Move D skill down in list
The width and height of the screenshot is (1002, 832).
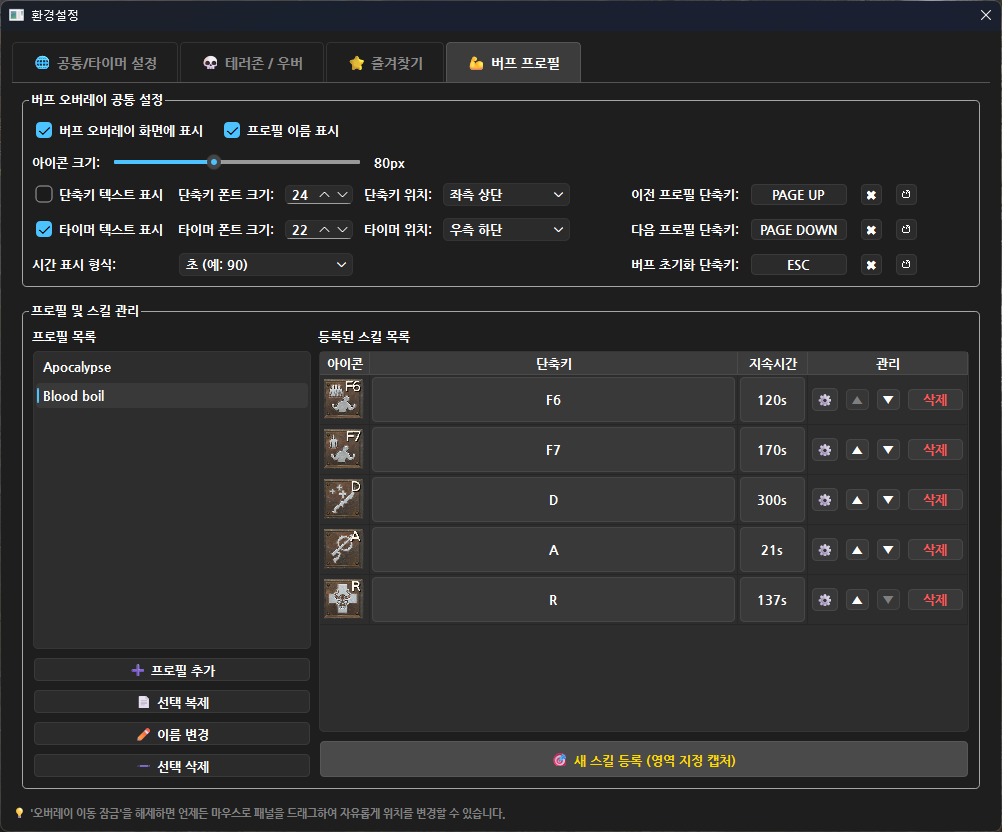click(888, 500)
